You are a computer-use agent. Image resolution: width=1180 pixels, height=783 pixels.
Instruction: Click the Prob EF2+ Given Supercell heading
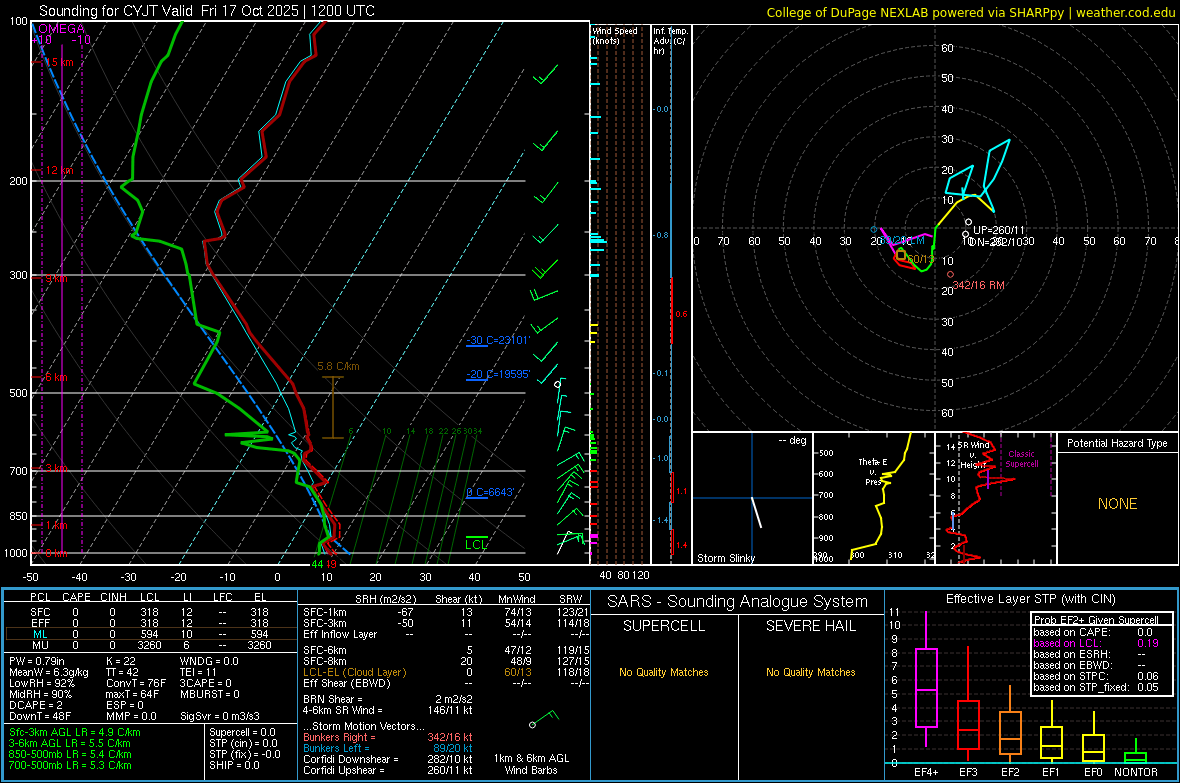click(x=1096, y=620)
